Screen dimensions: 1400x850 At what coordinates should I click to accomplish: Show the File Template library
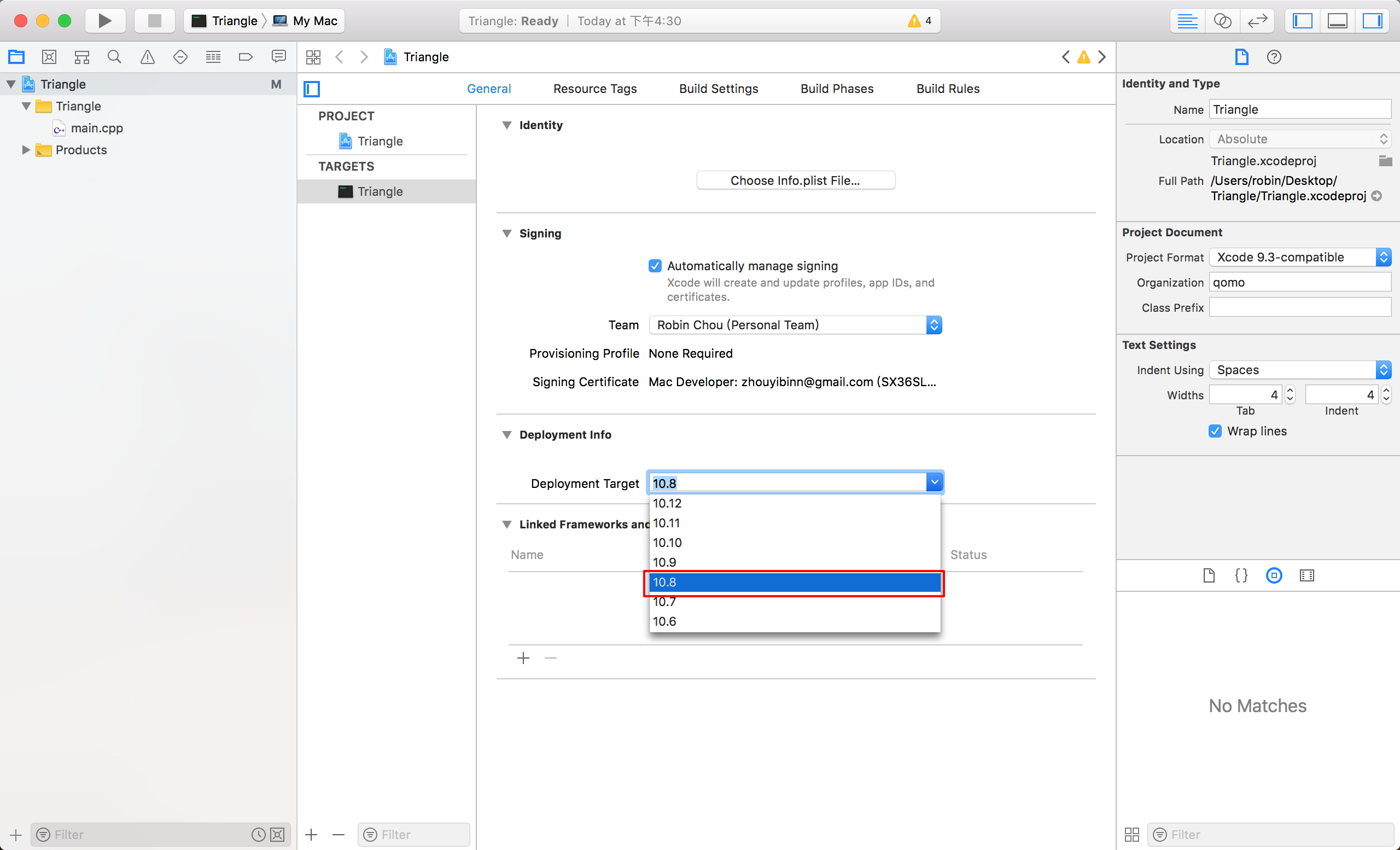tap(1209, 575)
